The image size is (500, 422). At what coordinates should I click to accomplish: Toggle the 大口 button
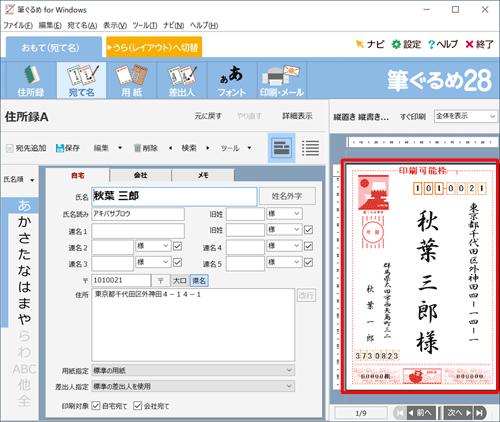click(180, 281)
